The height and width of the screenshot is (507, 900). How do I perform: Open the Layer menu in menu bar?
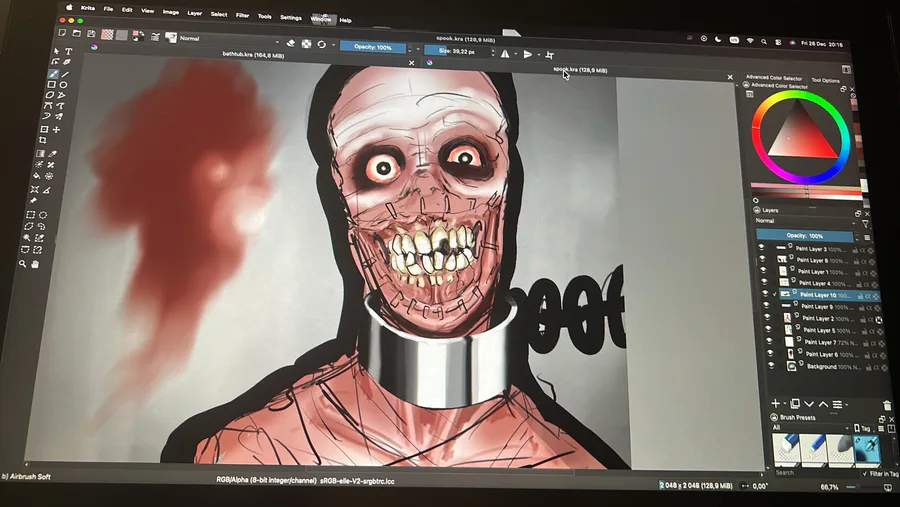[195, 13]
